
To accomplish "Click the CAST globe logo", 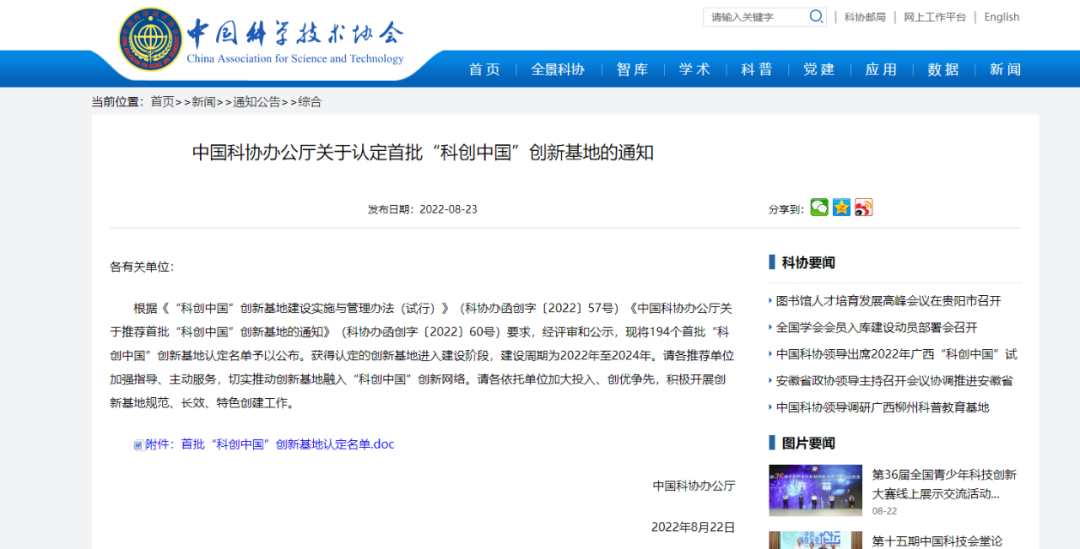I will [x=149, y=43].
